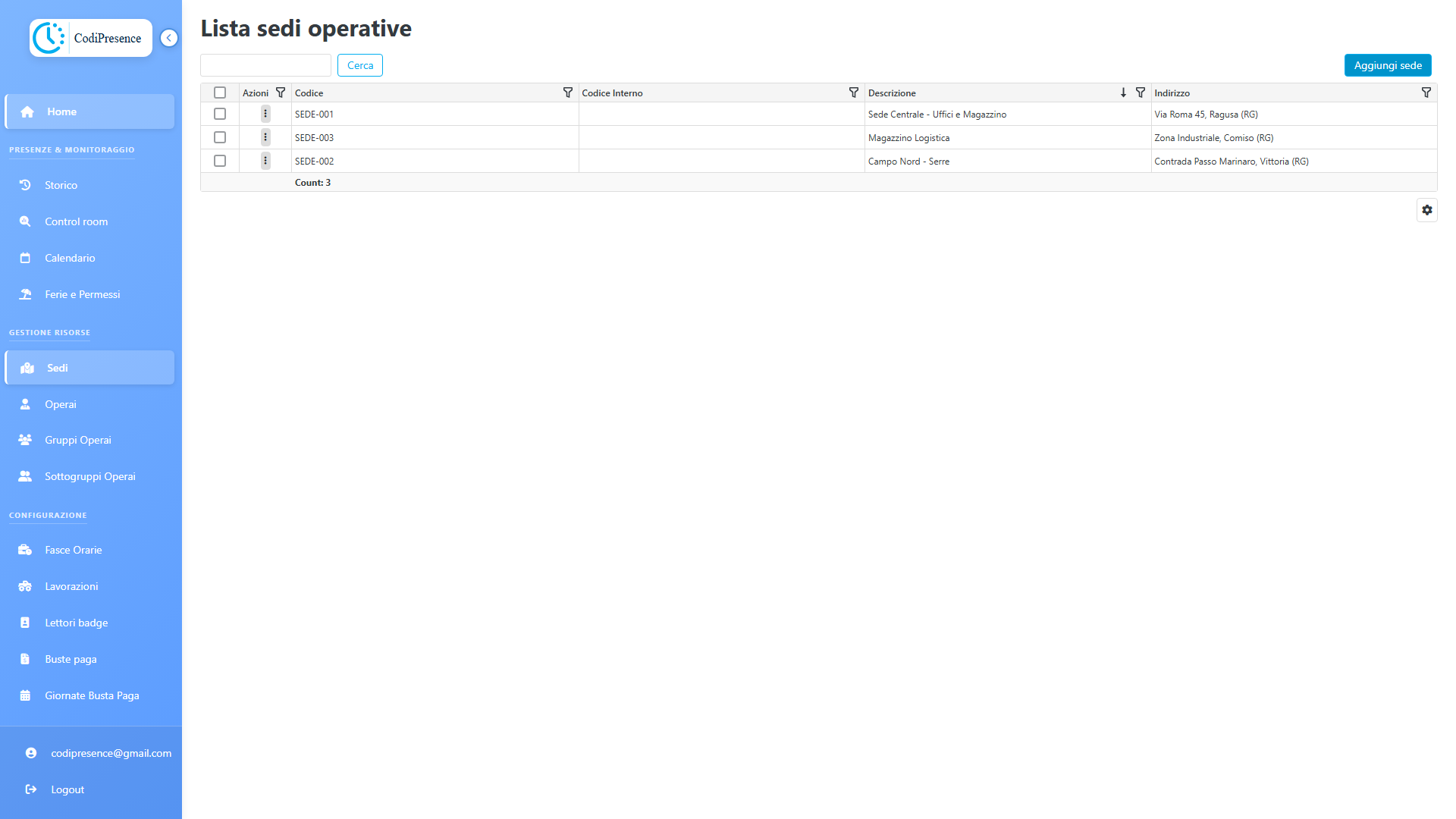
Task: Click the Gruppi Operai people icon
Action: [x=25, y=440]
